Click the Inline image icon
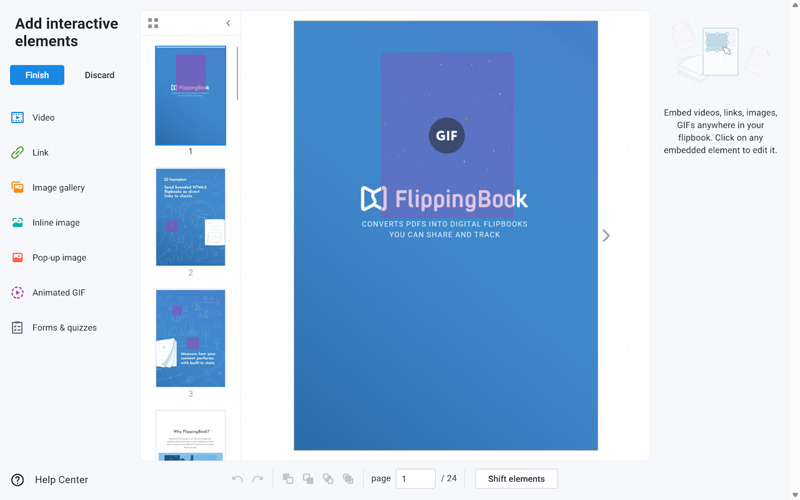The image size is (800, 500). pos(17,222)
